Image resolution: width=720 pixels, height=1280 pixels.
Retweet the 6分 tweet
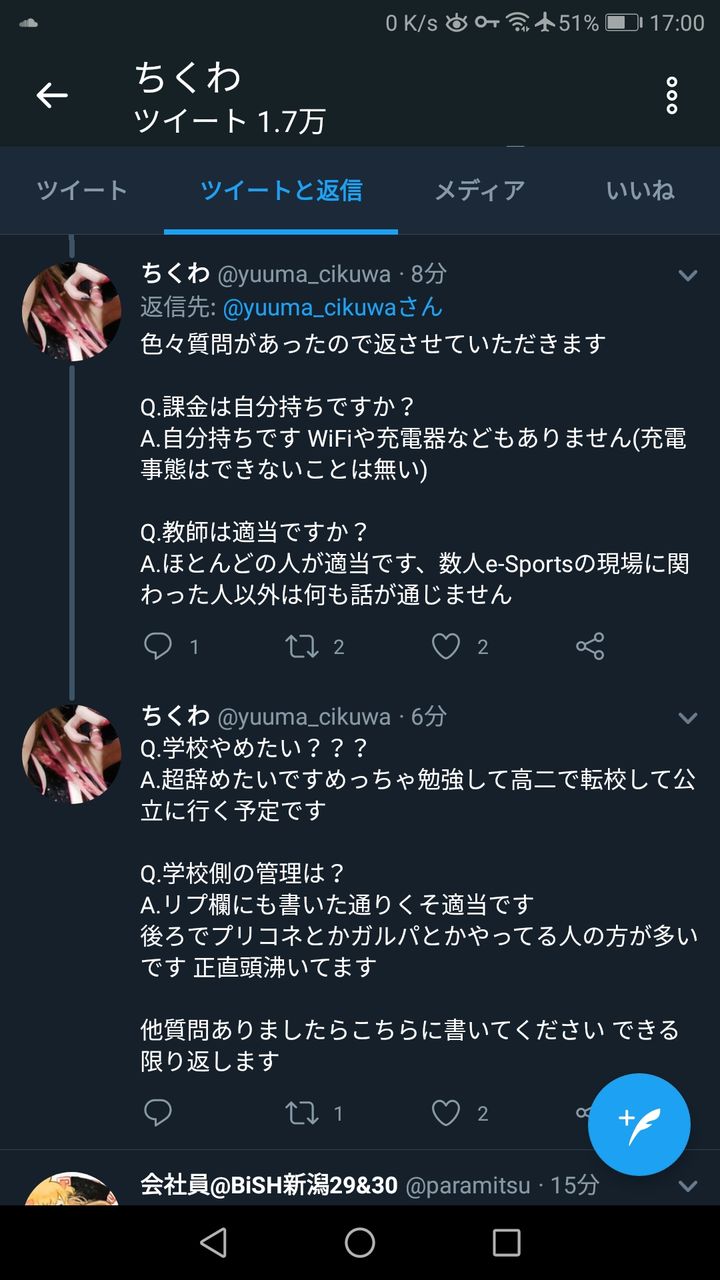point(302,1112)
